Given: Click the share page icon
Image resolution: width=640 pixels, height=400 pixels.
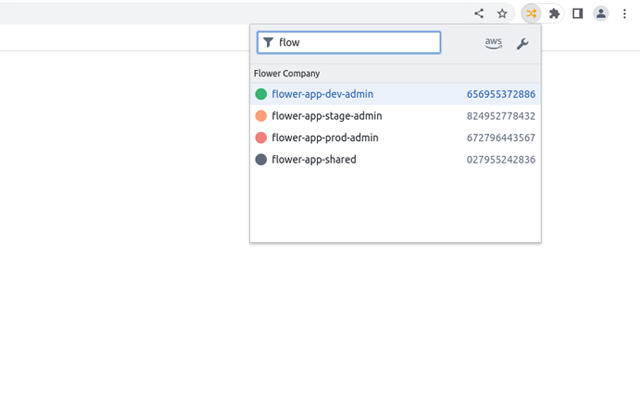Looking at the screenshot, I should [x=479, y=13].
